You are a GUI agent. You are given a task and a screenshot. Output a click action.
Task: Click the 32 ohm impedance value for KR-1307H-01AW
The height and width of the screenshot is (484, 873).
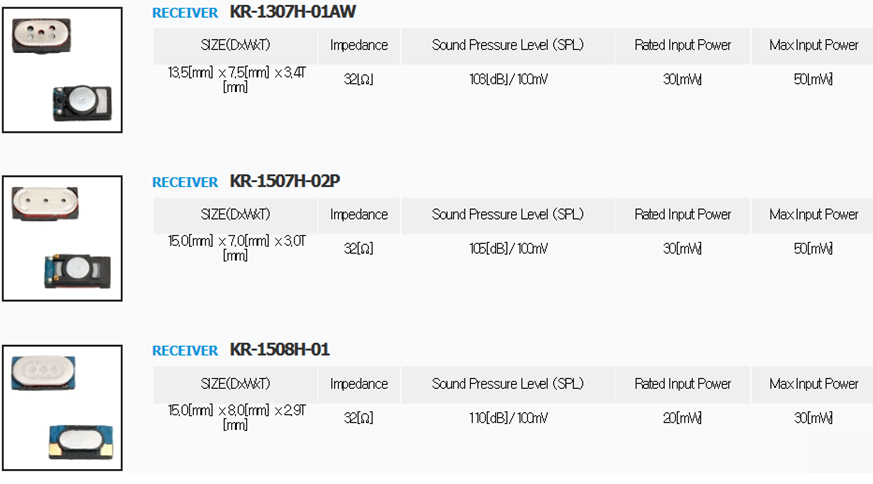[359, 80]
